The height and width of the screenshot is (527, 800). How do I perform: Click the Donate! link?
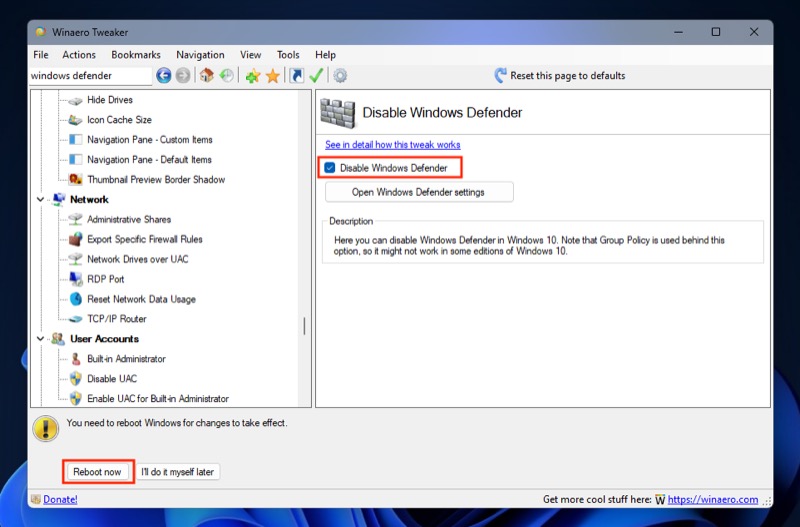tap(60, 499)
